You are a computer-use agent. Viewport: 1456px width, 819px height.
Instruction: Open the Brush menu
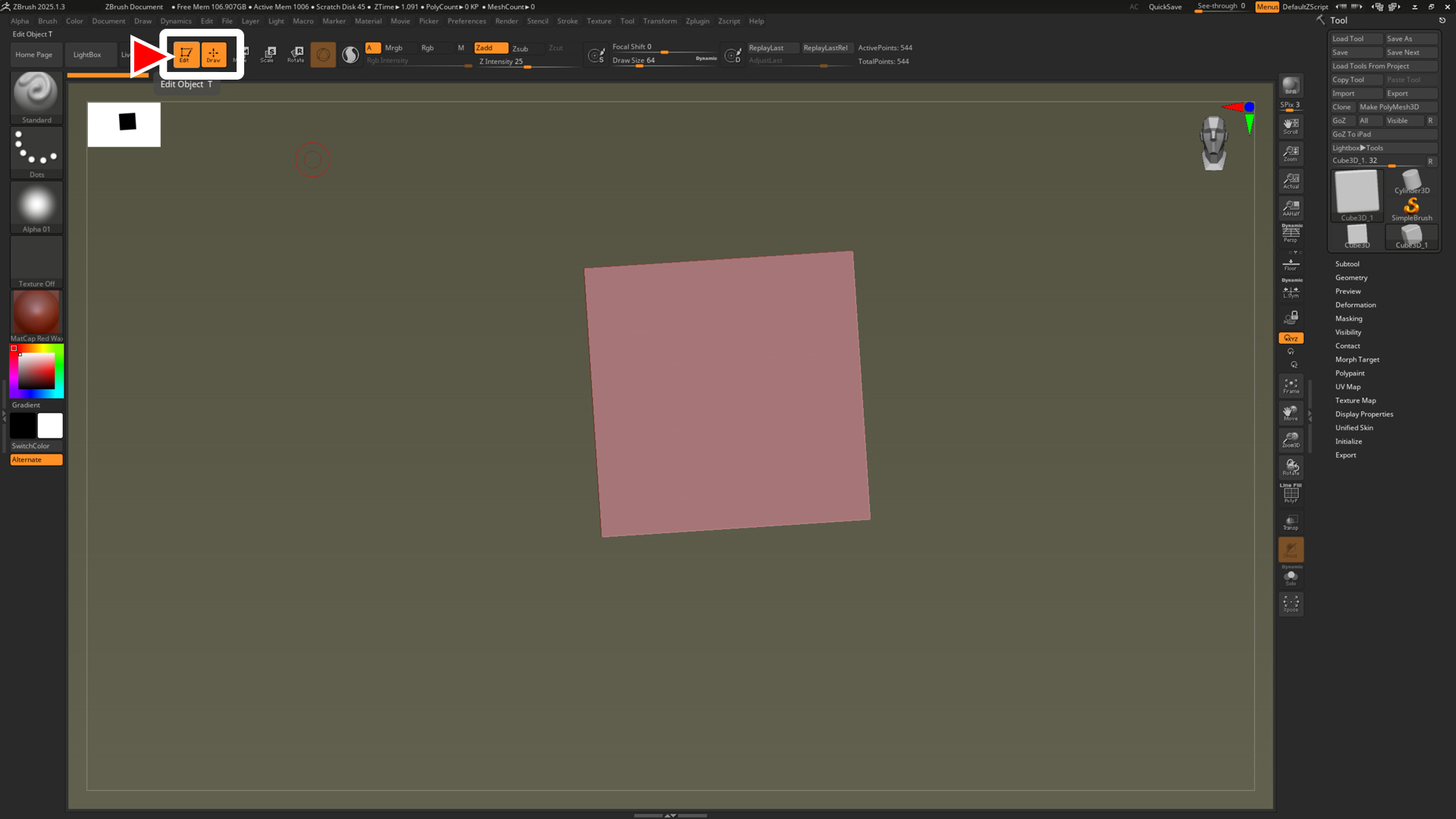click(48, 21)
